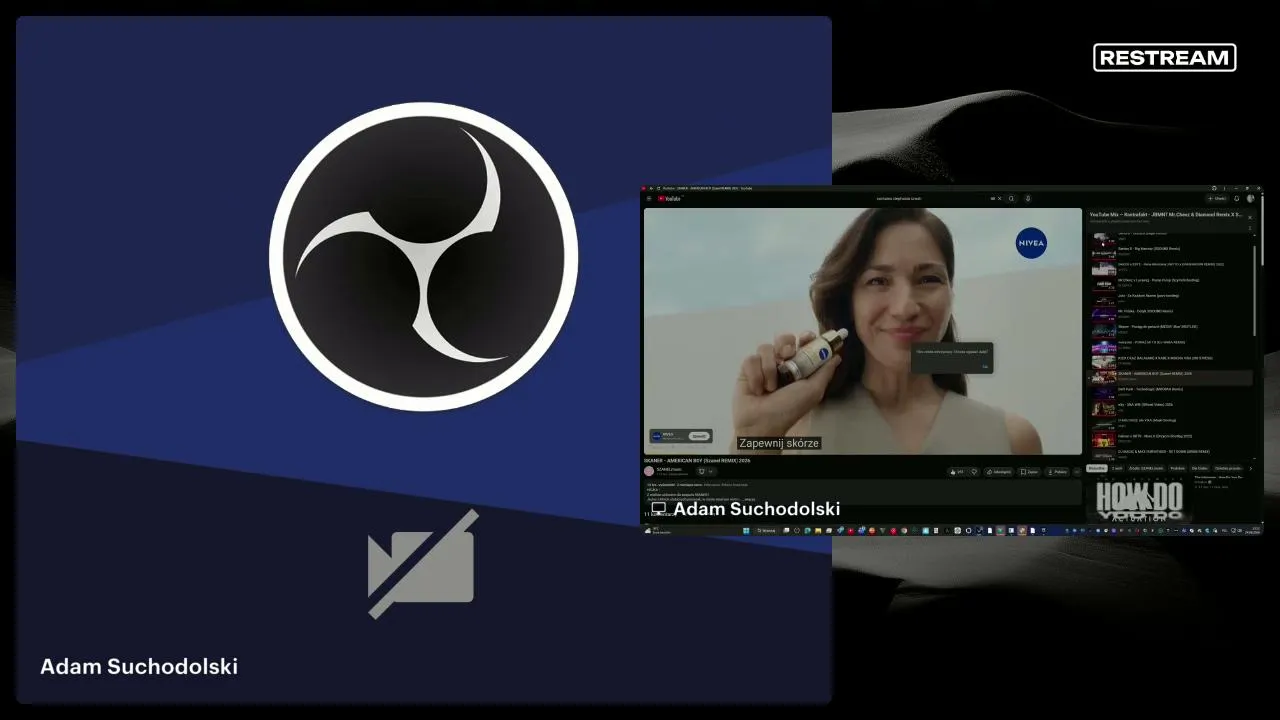Like the video with thumbs-up button
Screen dimensions: 1280x720
point(957,471)
